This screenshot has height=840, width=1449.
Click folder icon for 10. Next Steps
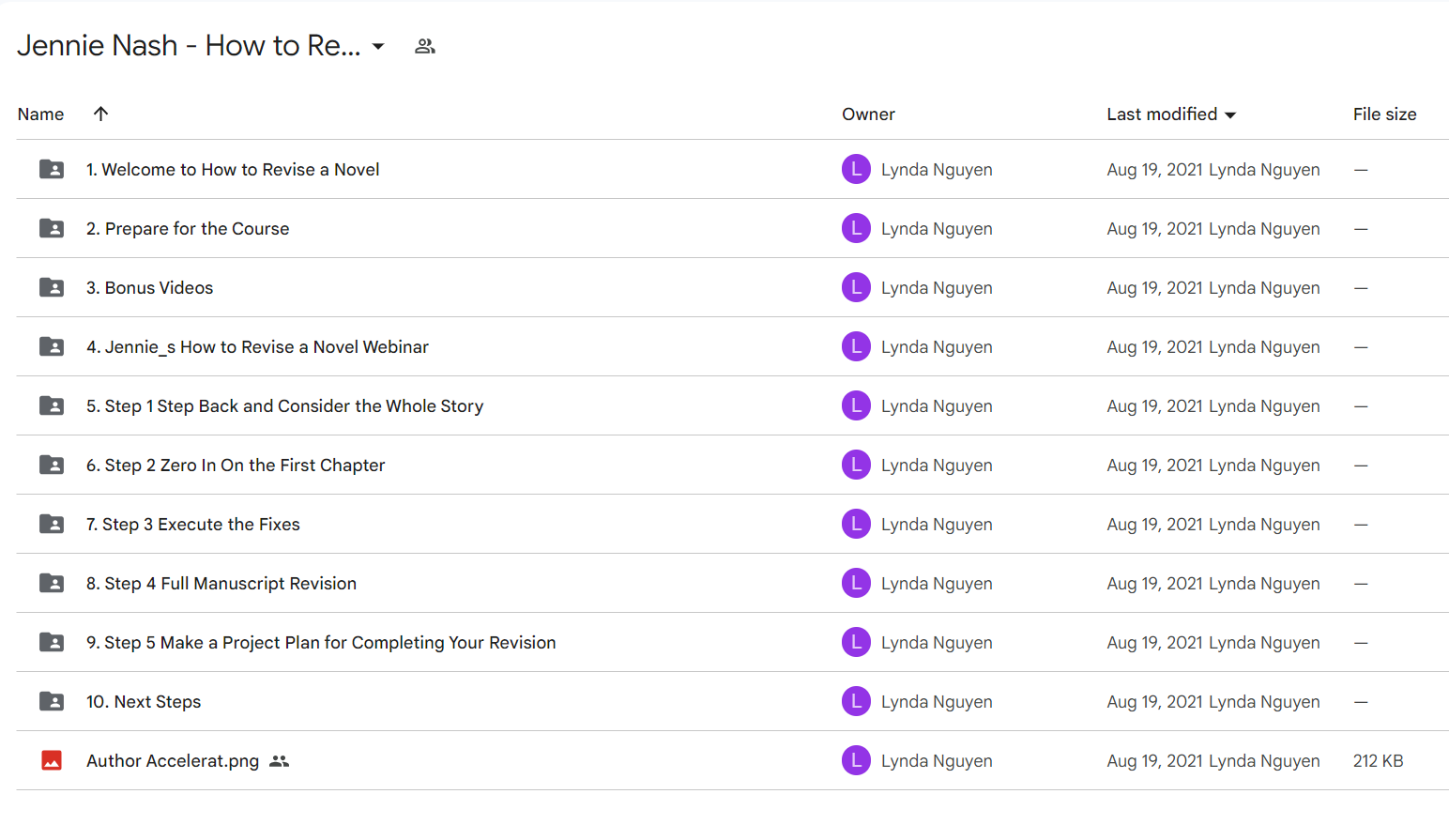(x=52, y=701)
